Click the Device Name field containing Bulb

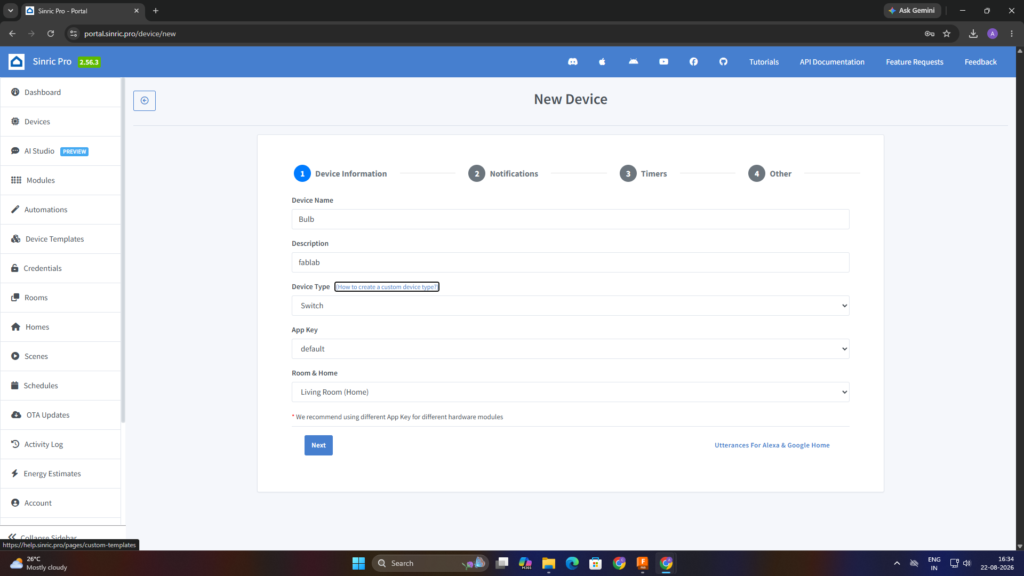coord(570,219)
